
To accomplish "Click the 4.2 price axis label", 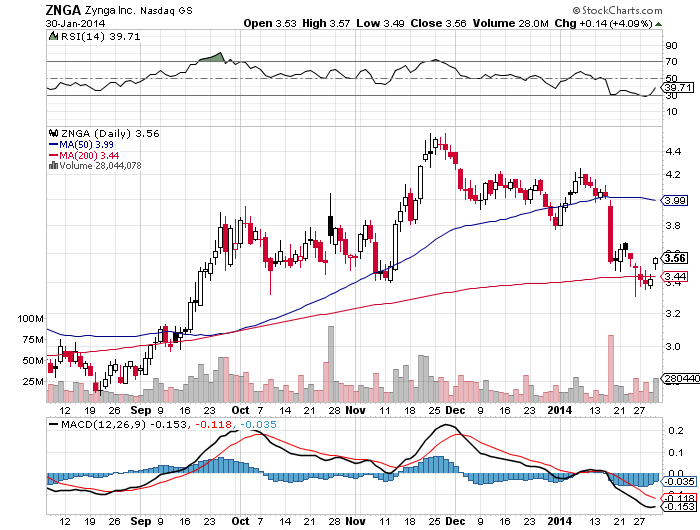I will pos(673,175).
